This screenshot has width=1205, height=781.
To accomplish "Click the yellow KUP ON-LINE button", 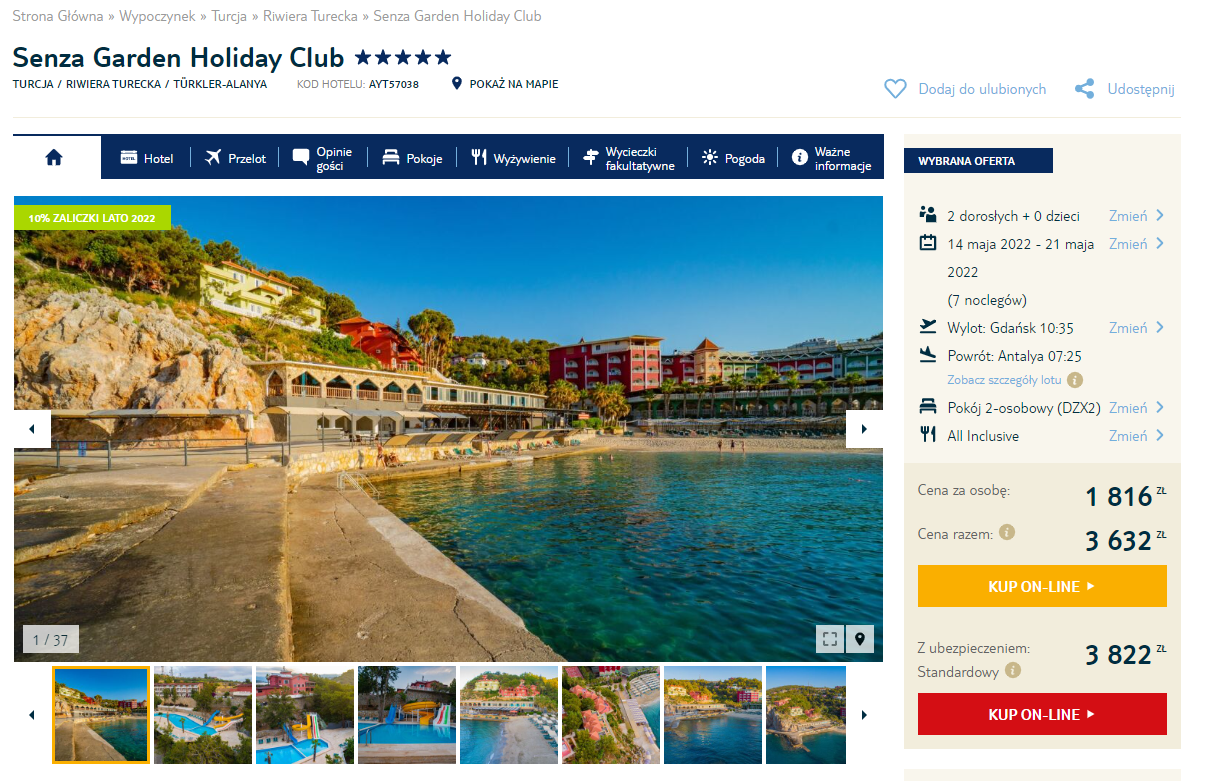I will [1042, 586].
